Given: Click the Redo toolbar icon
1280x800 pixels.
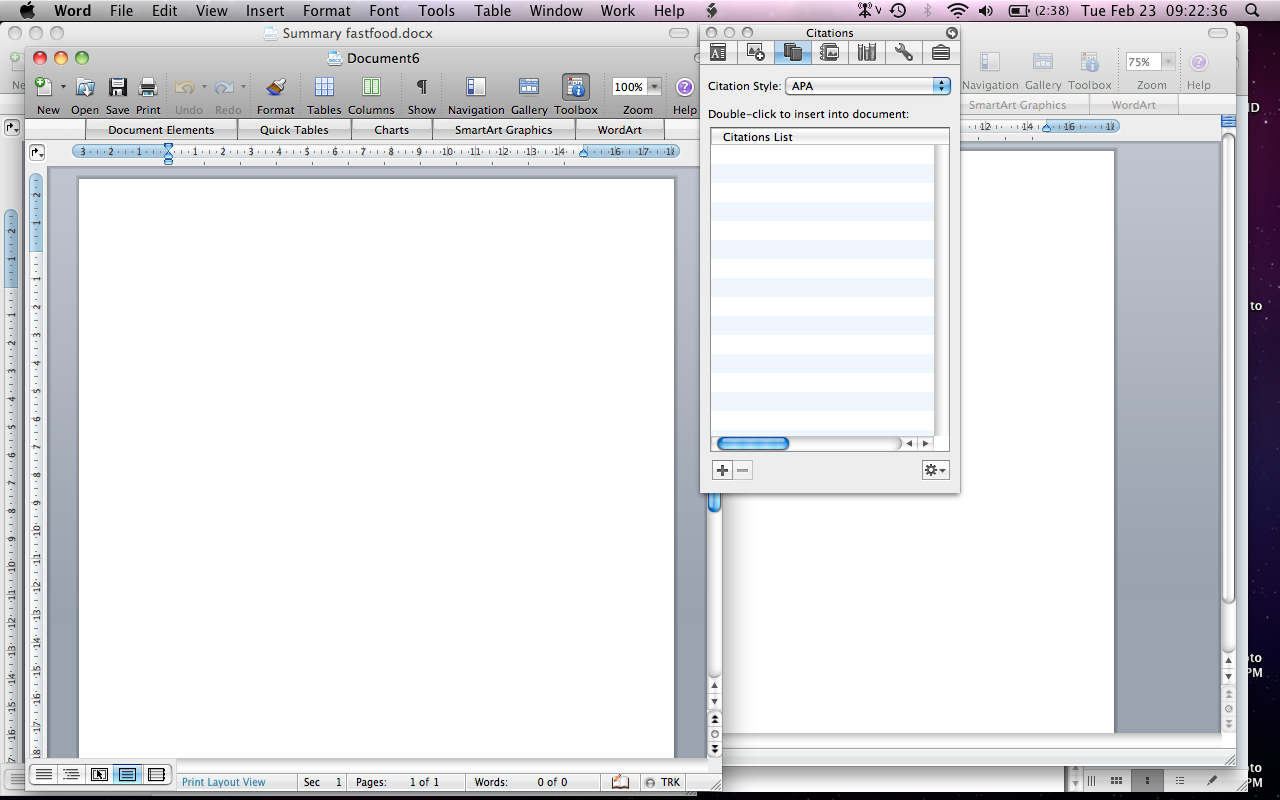Looking at the screenshot, I should 224,87.
